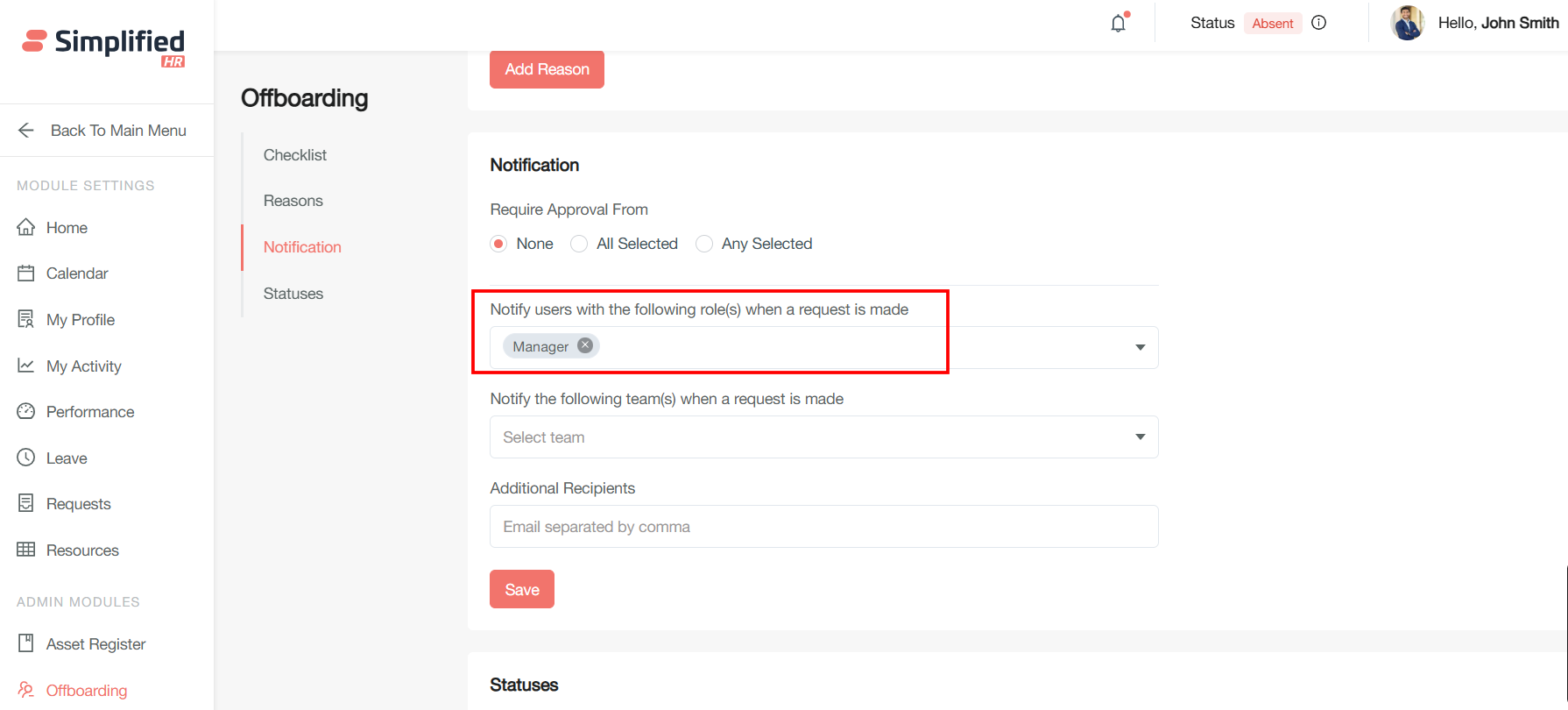Screen dimensions: 1568x710
Task: Go to the Checklist section tab
Action: pyautogui.click(x=295, y=155)
